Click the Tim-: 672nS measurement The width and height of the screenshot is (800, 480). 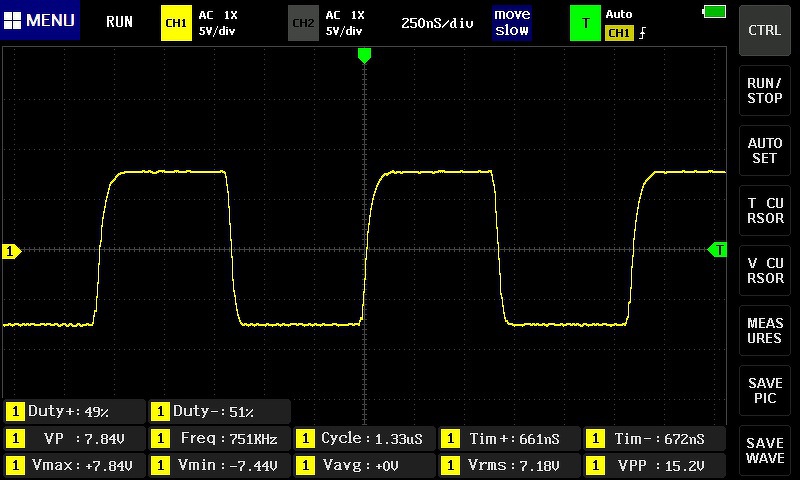click(x=654, y=439)
